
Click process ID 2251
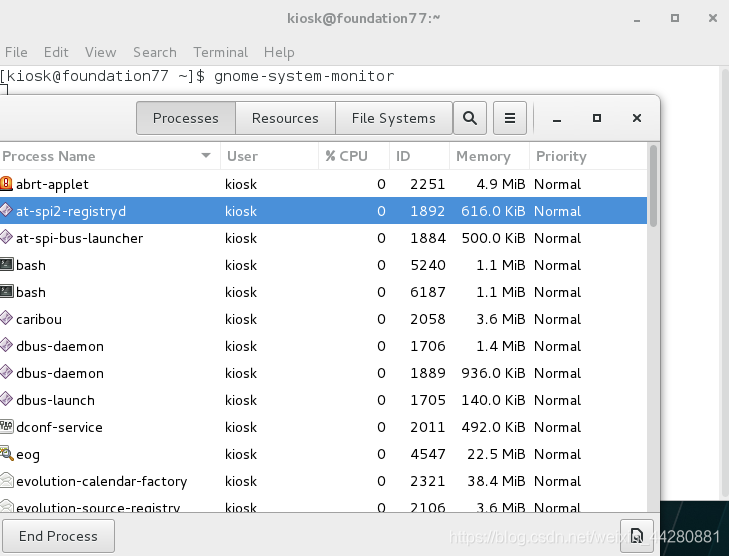point(428,184)
